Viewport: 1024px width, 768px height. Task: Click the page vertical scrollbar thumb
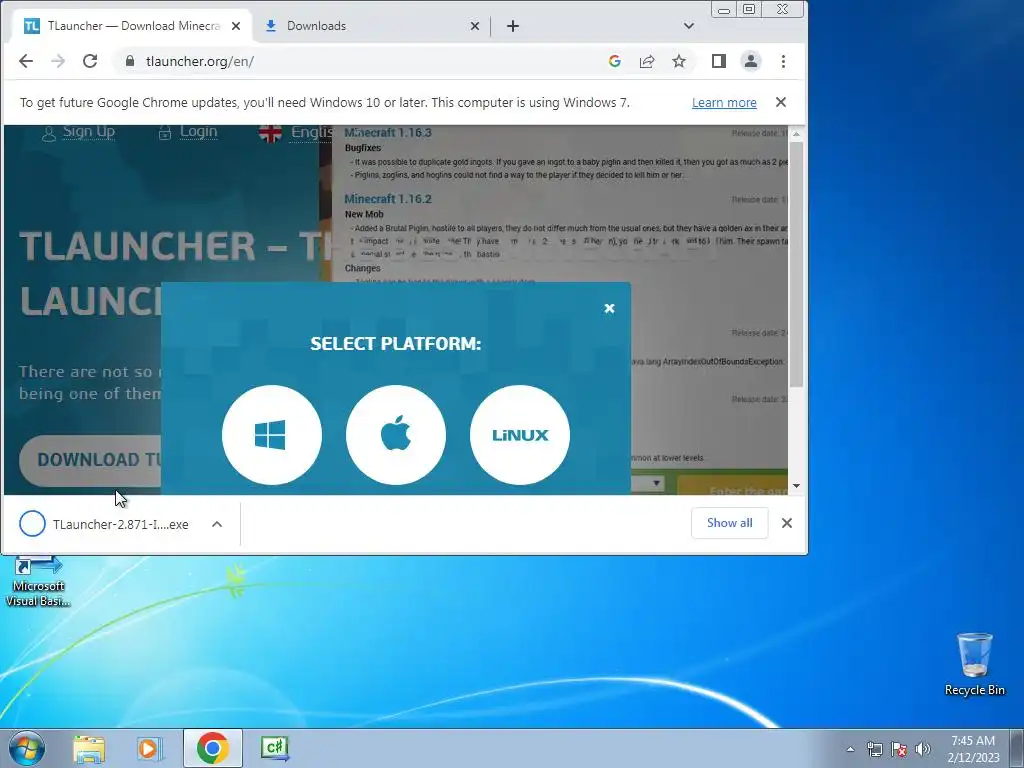click(x=796, y=264)
